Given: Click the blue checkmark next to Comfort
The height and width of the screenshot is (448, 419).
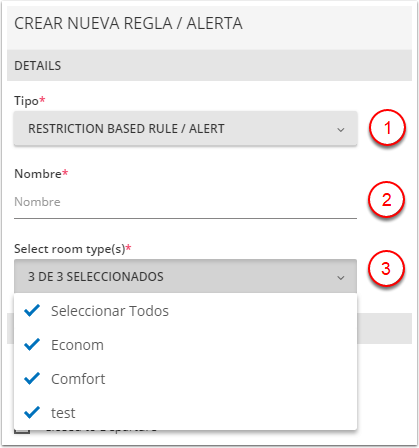Looking at the screenshot, I should (32, 379).
